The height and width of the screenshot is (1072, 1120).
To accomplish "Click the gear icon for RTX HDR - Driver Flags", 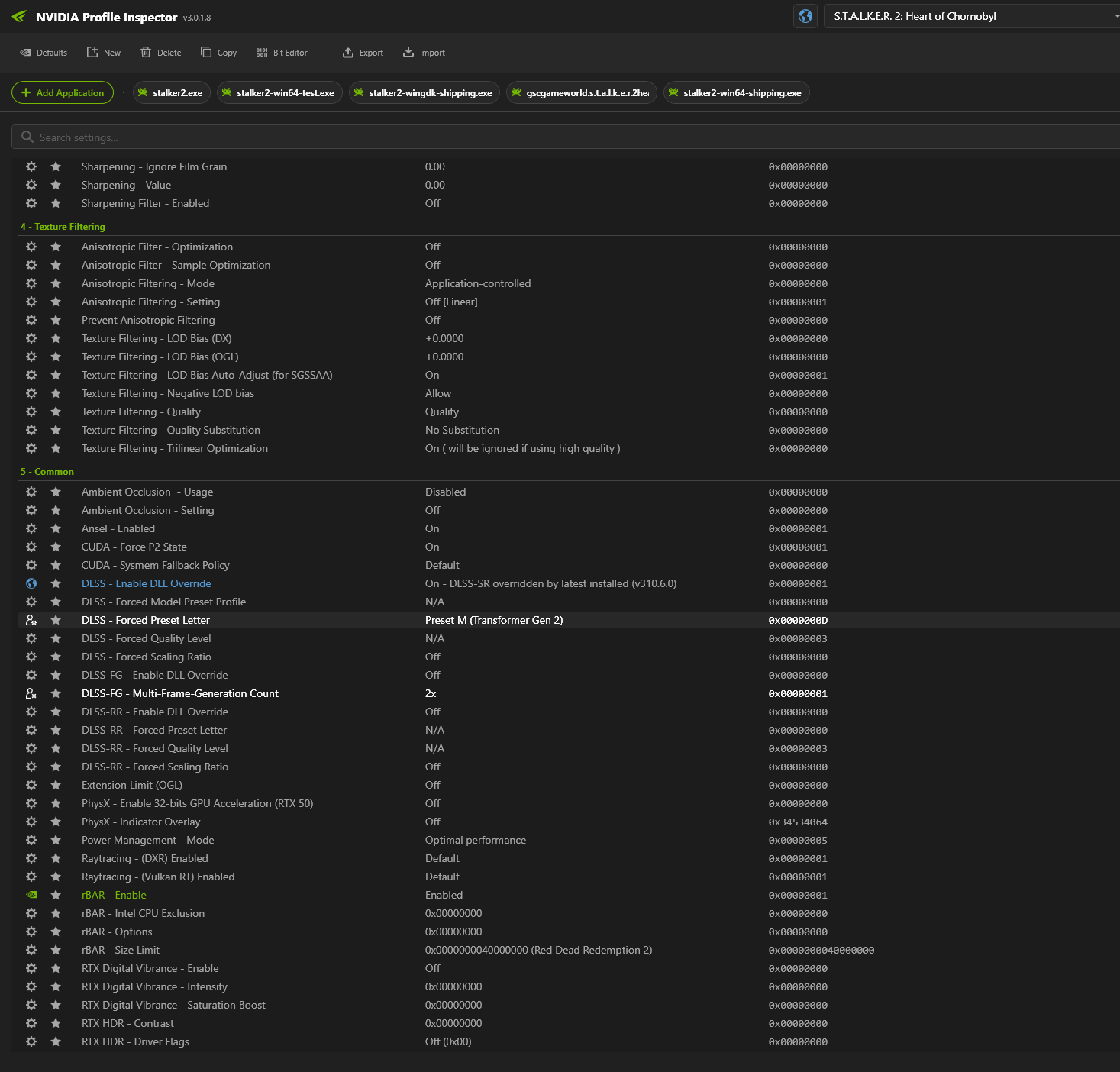I will point(31,1041).
